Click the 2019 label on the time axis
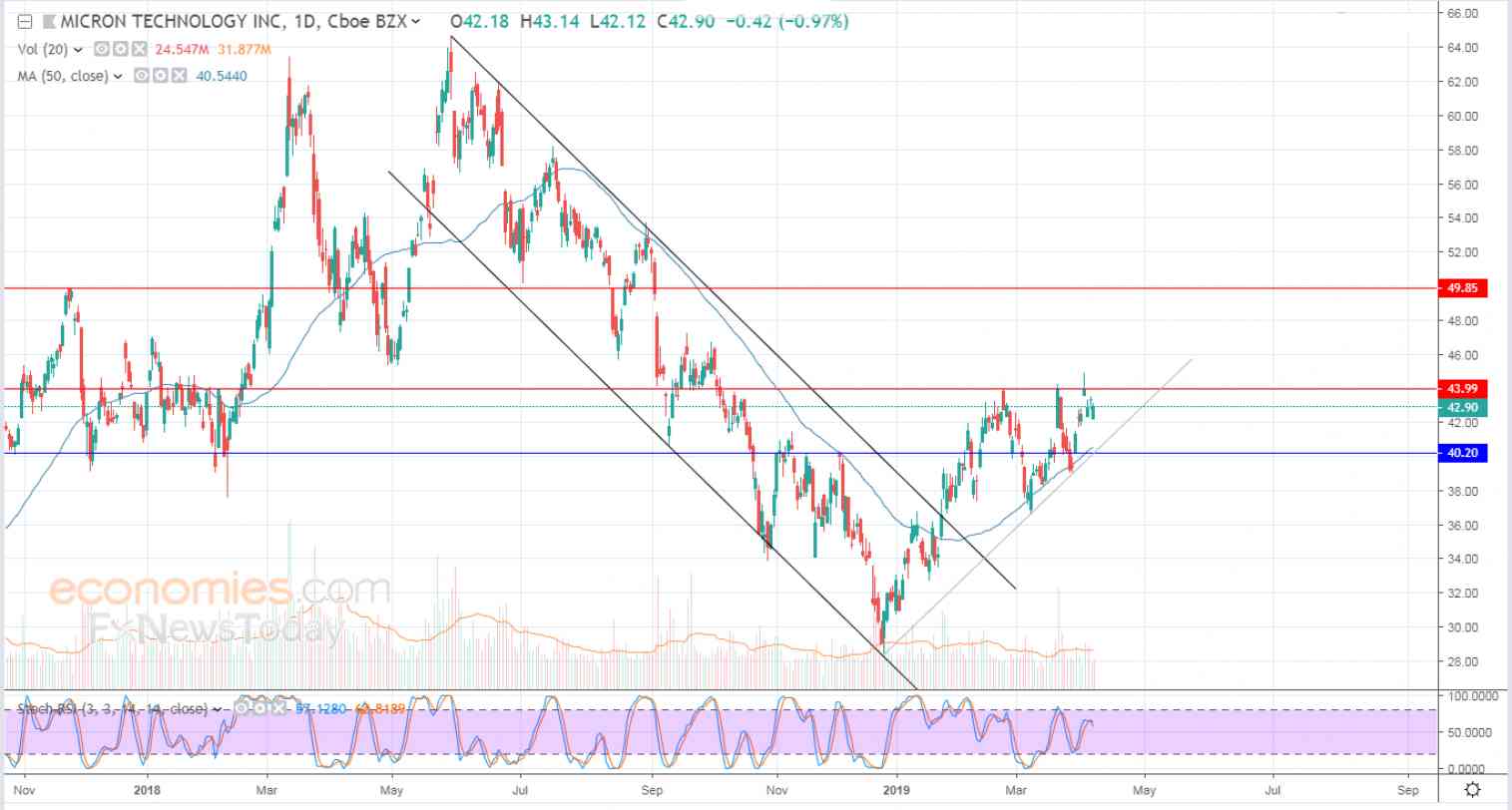The height and width of the screenshot is (810, 1512). coord(897,790)
